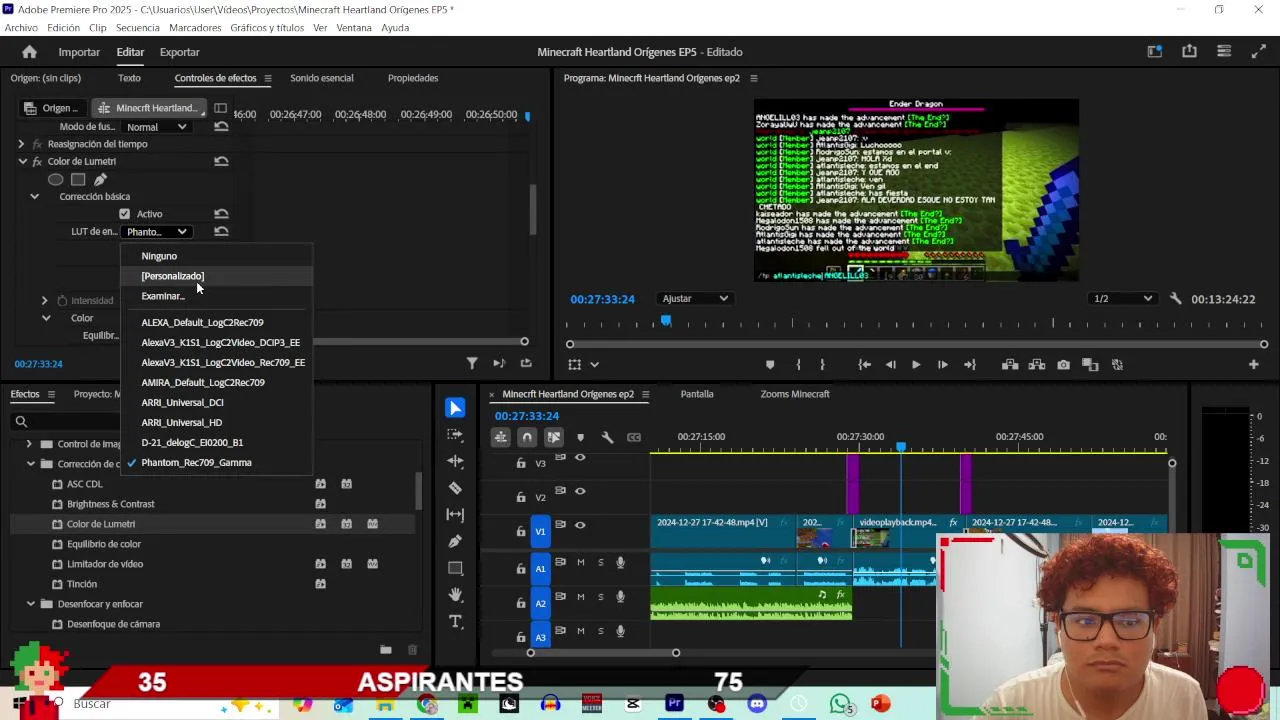Open the filter icon in Effect Controls
Screen dimensions: 1280x720
(x=472, y=364)
